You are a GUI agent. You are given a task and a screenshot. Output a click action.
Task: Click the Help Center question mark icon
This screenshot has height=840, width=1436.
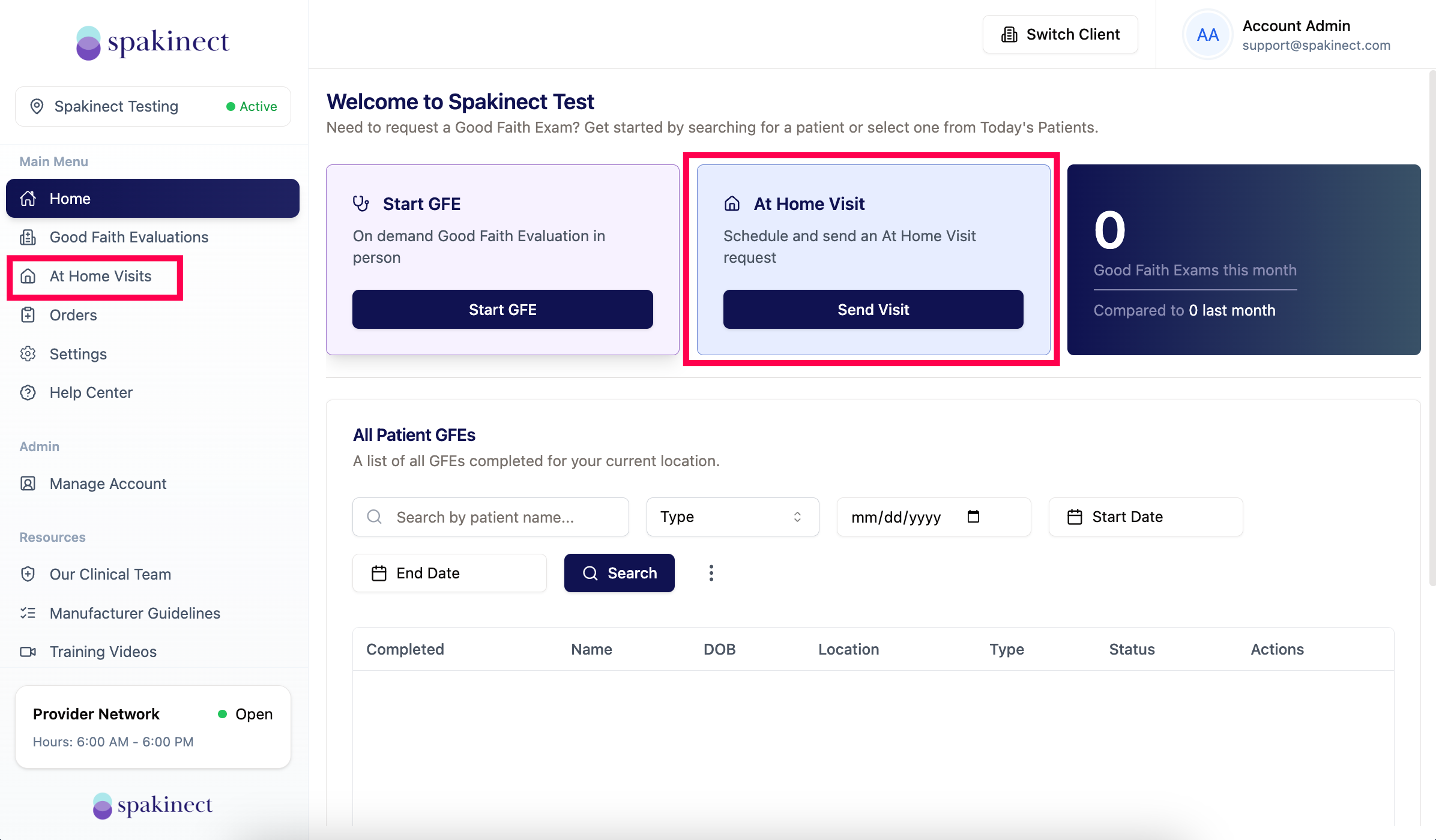[x=28, y=392]
